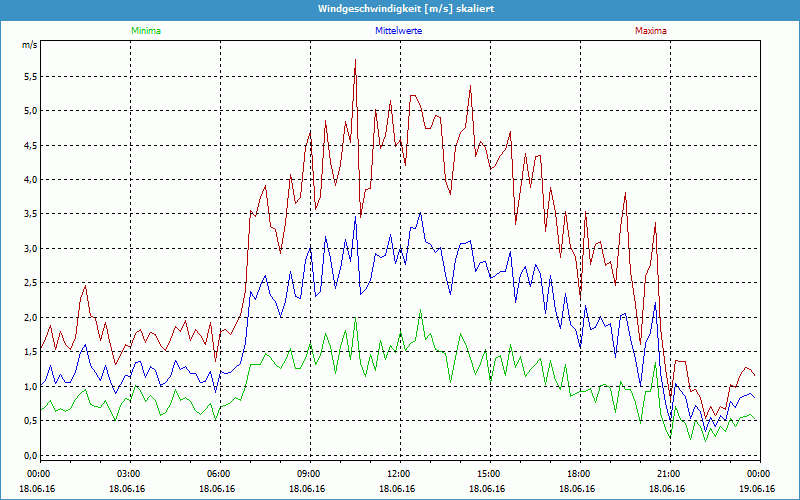Select the 12:00 time axis marker
Viewport: 800px width, 500px height.
pyautogui.click(x=398, y=474)
